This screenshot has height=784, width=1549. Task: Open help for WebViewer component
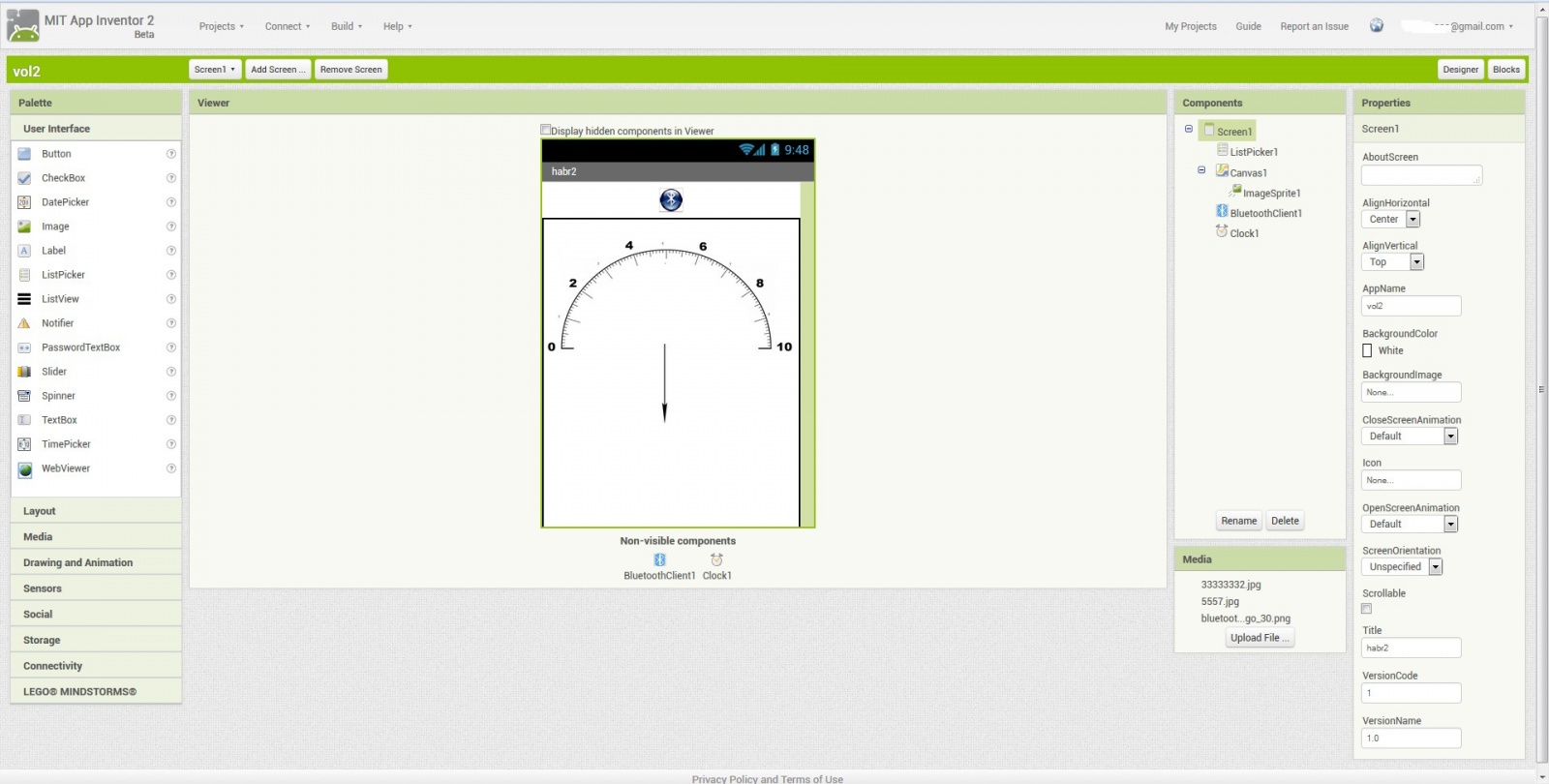coord(171,468)
